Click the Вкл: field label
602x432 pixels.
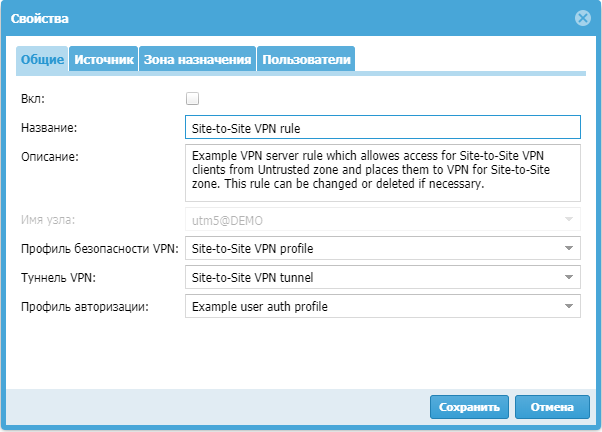[x=33, y=99]
